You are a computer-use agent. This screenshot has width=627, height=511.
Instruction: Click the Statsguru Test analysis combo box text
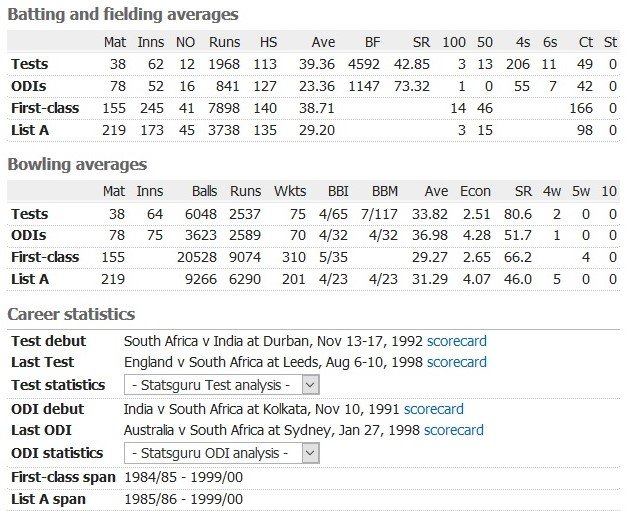[x=211, y=385]
